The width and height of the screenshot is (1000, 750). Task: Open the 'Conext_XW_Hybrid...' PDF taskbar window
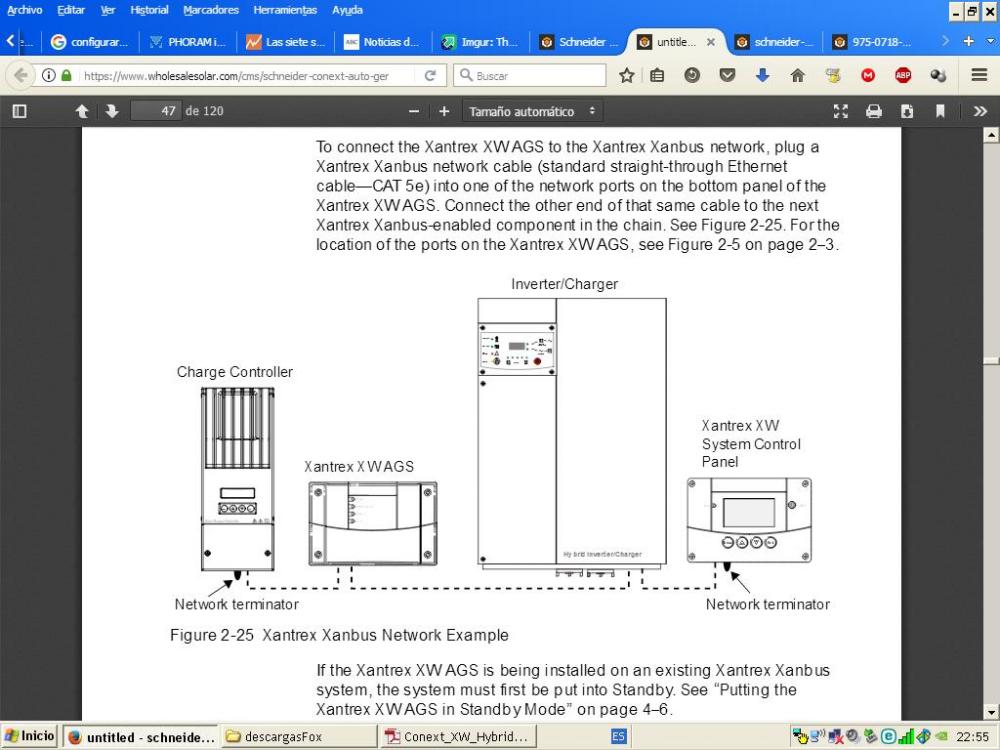click(x=459, y=737)
